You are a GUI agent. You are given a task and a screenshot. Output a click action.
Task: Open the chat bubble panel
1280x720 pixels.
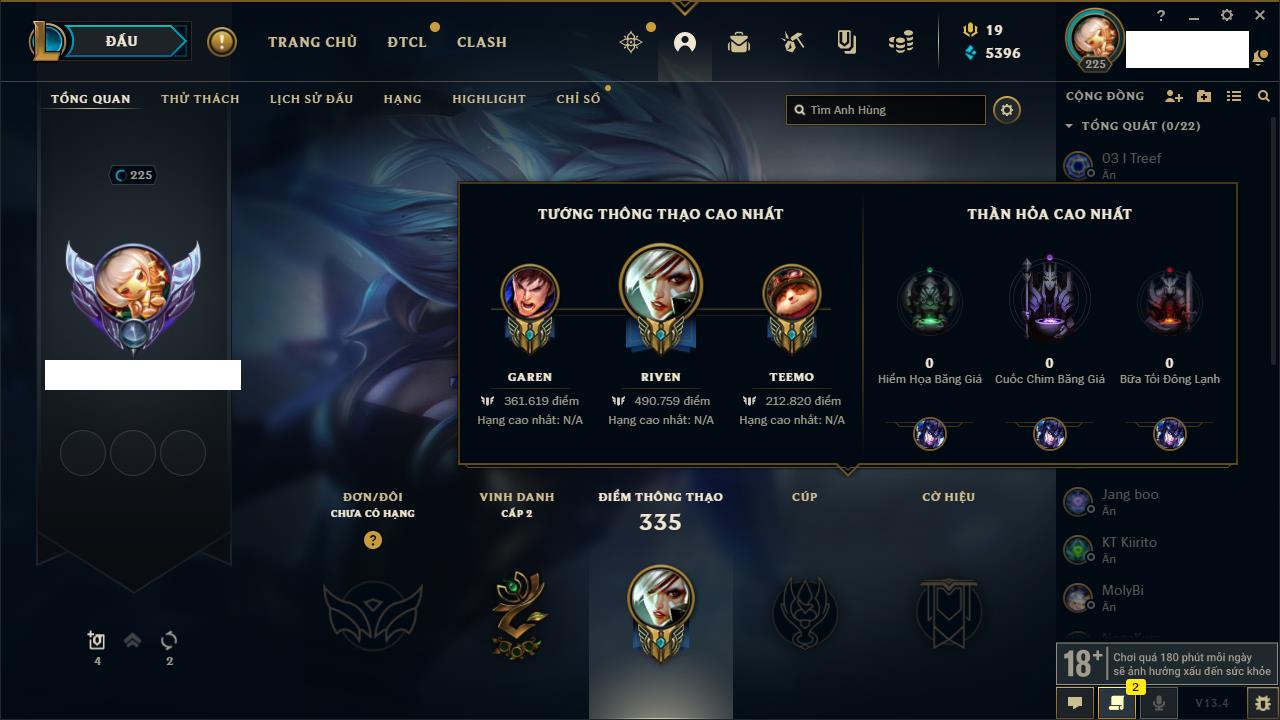(x=1075, y=703)
